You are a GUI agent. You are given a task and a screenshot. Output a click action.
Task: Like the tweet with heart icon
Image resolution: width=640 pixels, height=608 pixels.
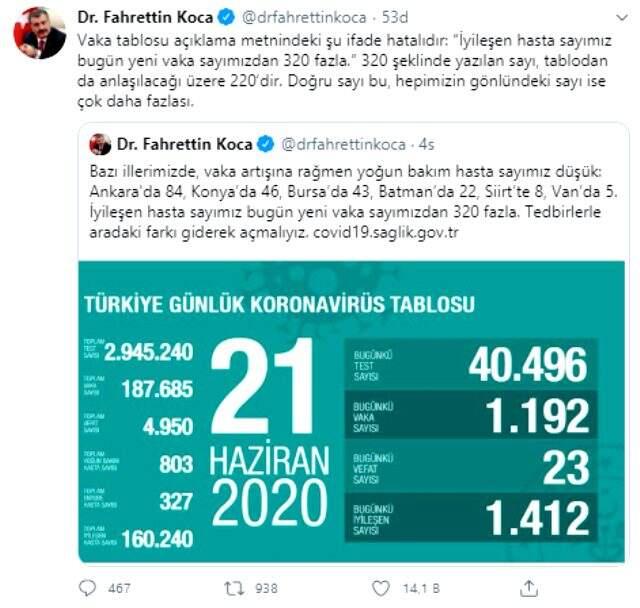pos(381,588)
